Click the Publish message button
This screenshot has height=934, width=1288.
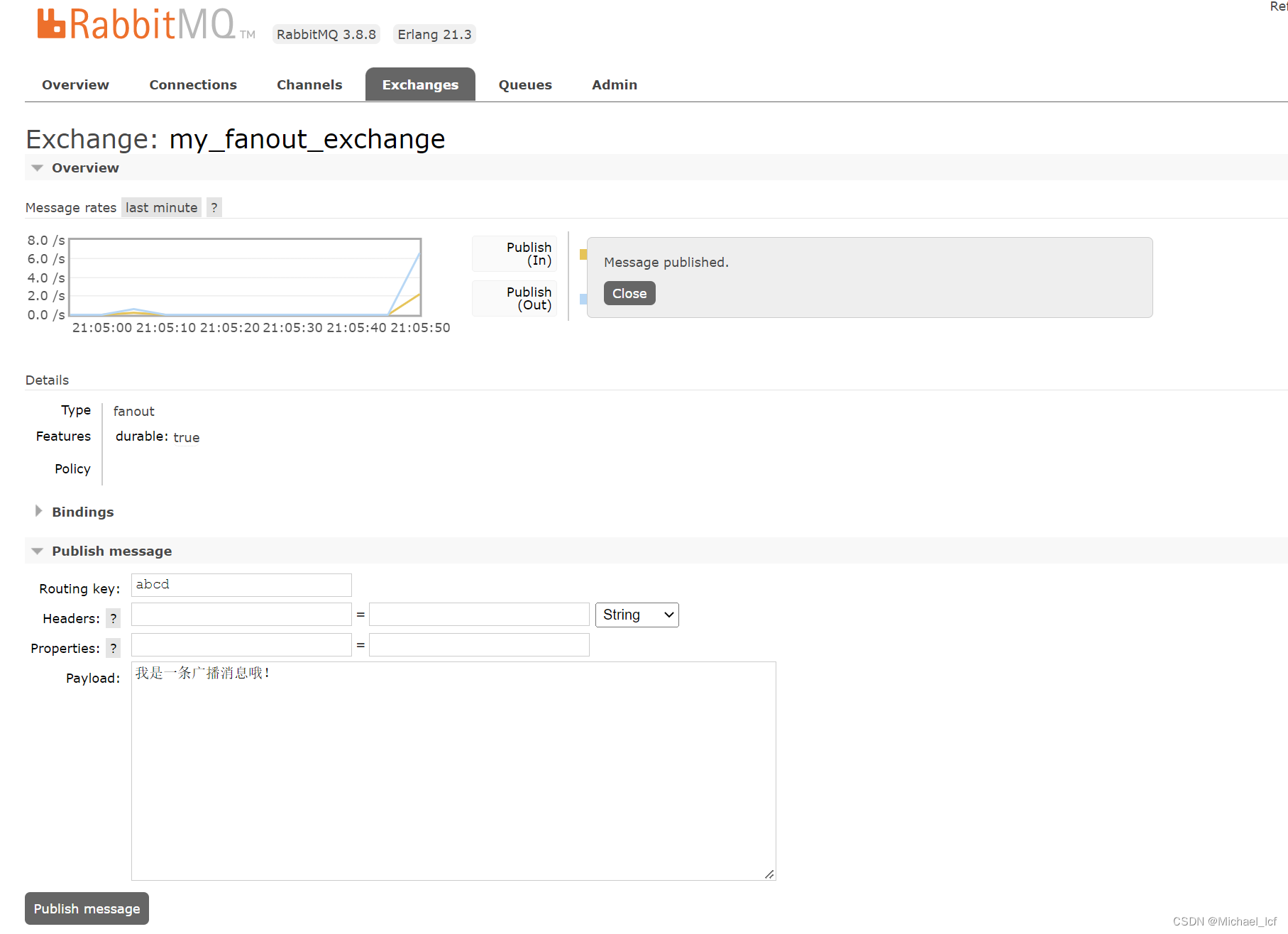pyautogui.click(x=87, y=908)
